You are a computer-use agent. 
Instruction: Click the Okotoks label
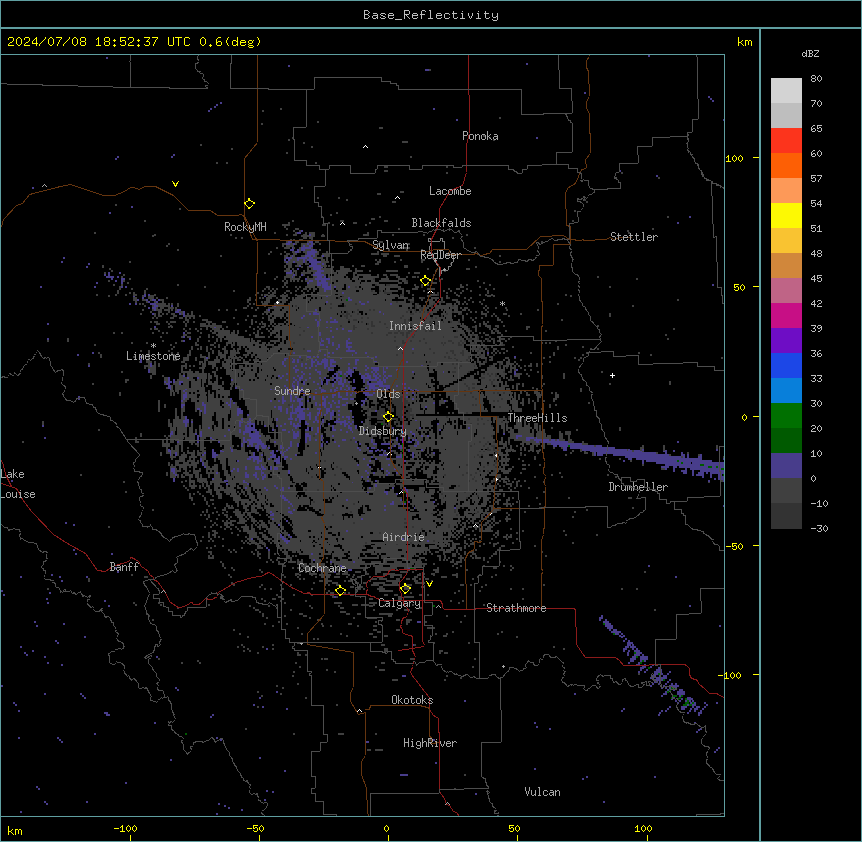(x=412, y=700)
